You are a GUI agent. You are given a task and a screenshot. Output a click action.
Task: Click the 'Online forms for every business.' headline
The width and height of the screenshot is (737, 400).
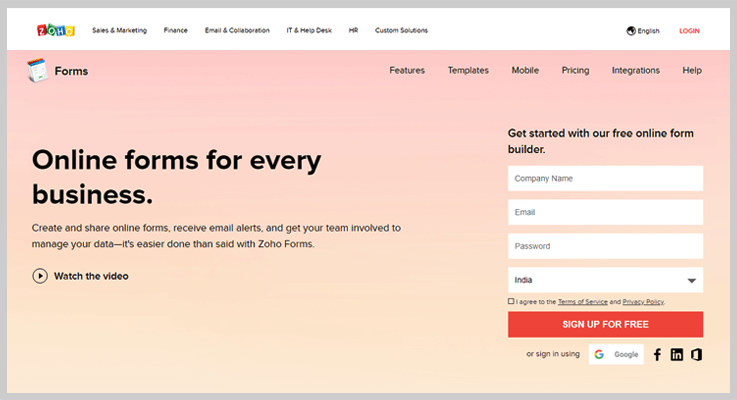tap(177, 177)
